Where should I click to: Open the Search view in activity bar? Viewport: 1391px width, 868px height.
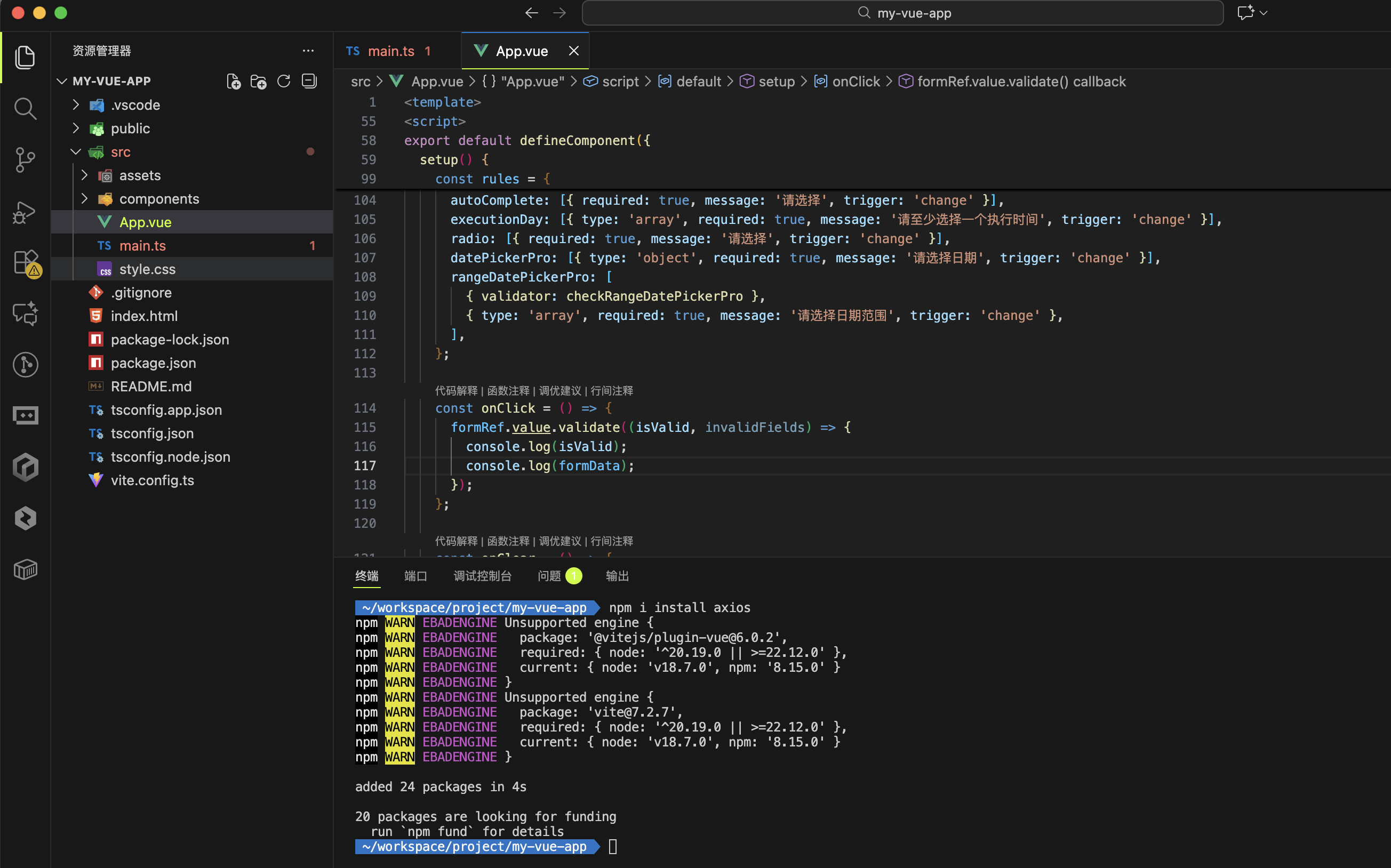pos(25,109)
